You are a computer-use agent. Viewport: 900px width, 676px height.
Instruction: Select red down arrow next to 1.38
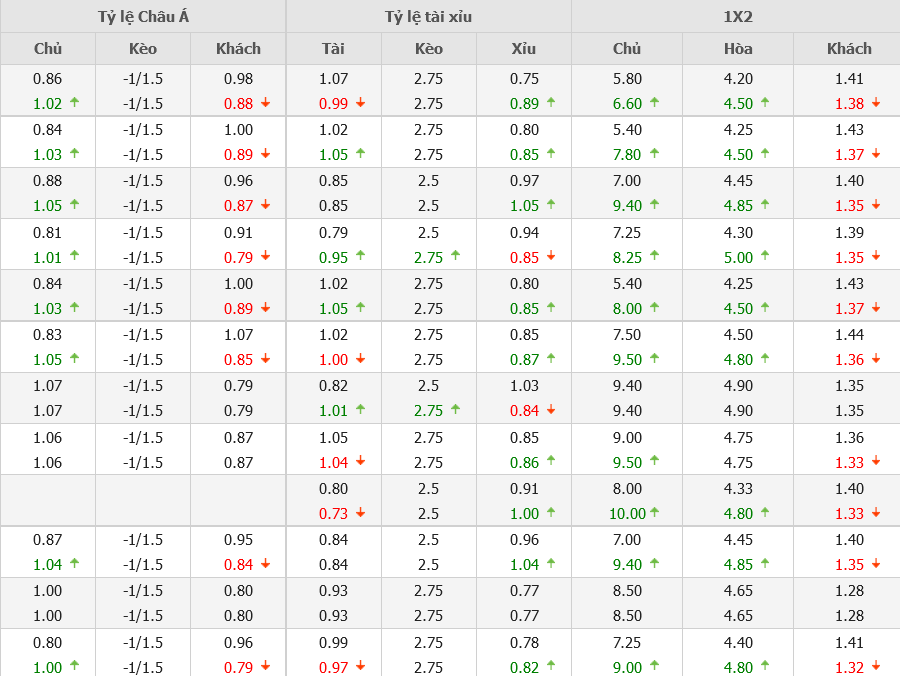(876, 102)
